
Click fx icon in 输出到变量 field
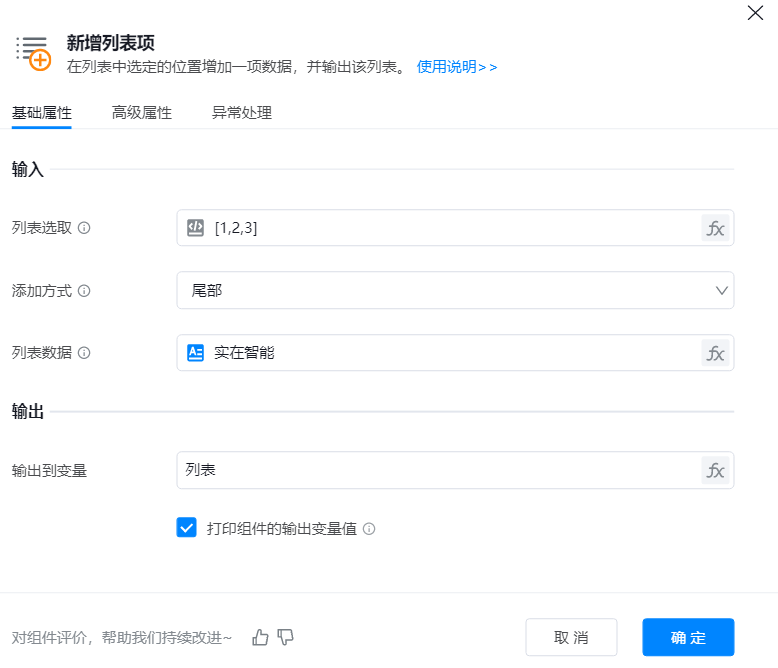(x=715, y=471)
